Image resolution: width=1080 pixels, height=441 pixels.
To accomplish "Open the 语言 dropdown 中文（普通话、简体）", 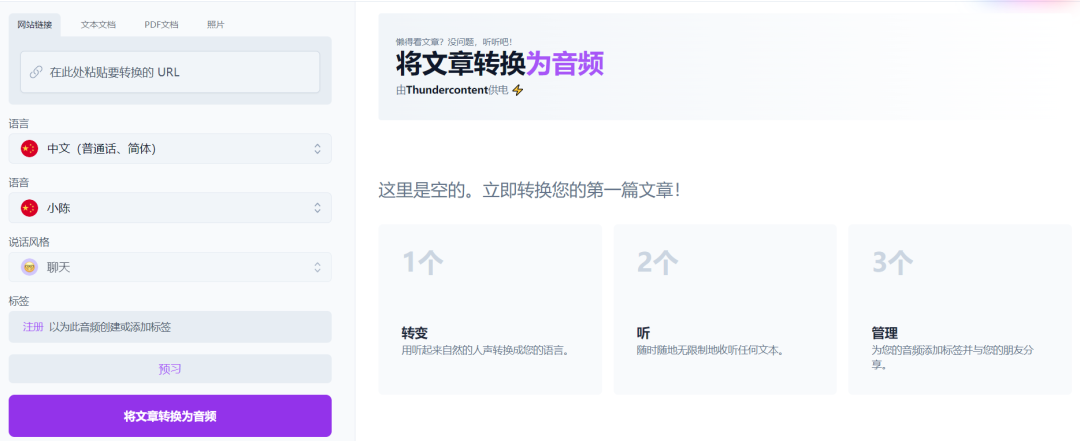I will [170, 149].
